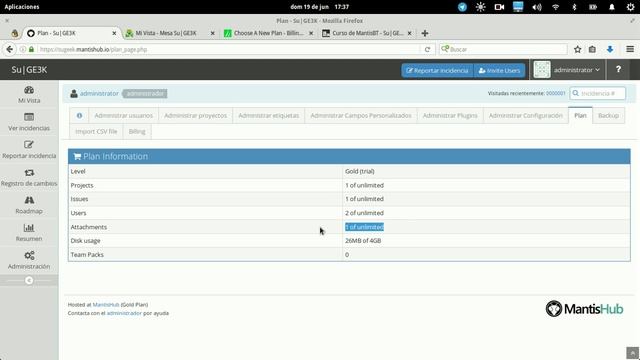The image size is (640, 360).
Task: Click the Buscar search box
Action: 503,49
